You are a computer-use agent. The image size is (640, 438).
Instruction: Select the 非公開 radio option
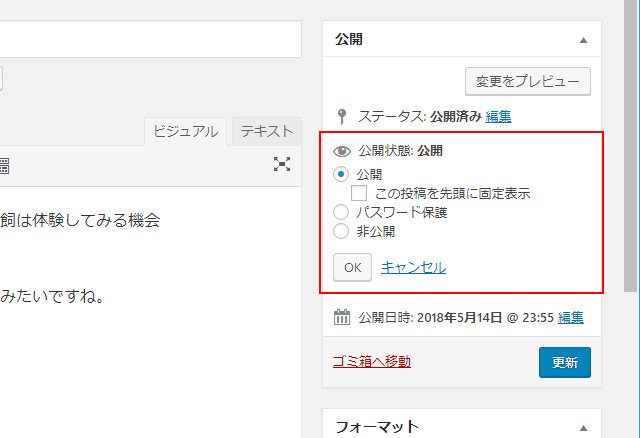coord(341,231)
